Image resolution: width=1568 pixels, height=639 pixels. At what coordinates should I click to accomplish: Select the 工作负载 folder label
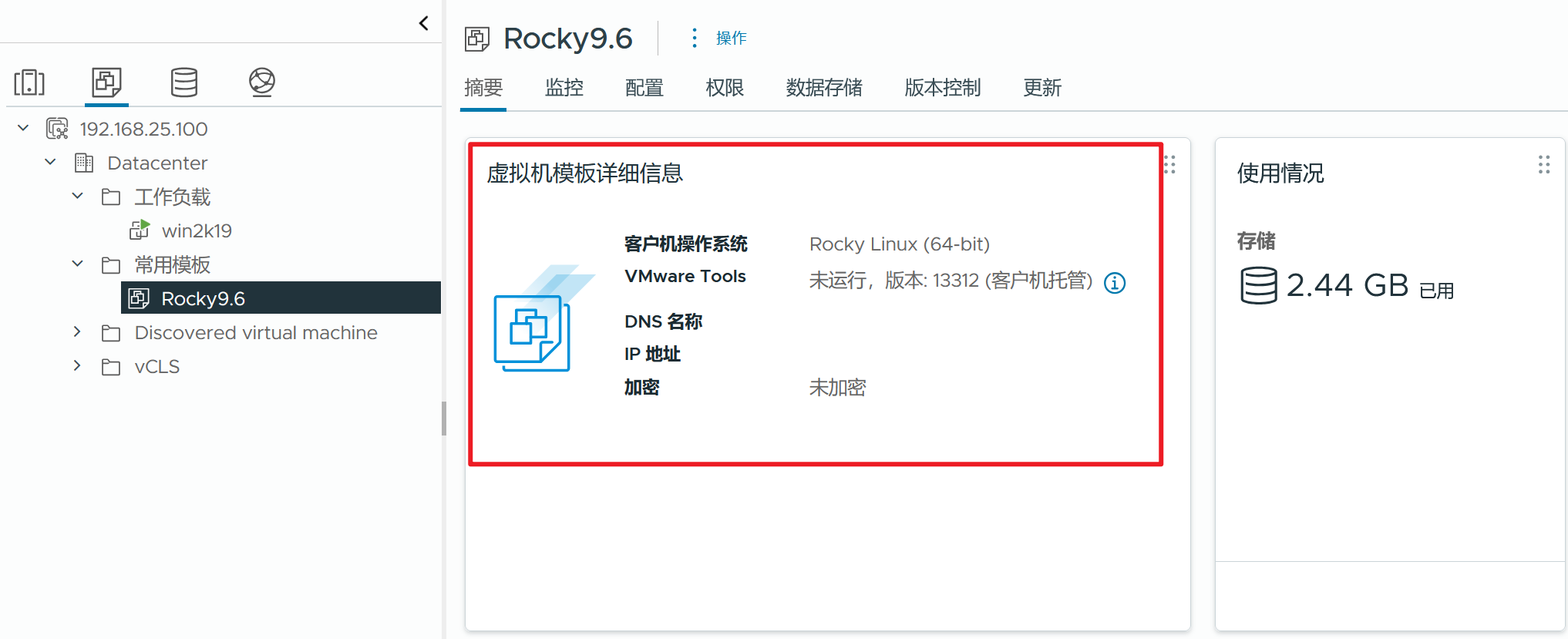point(172,197)
